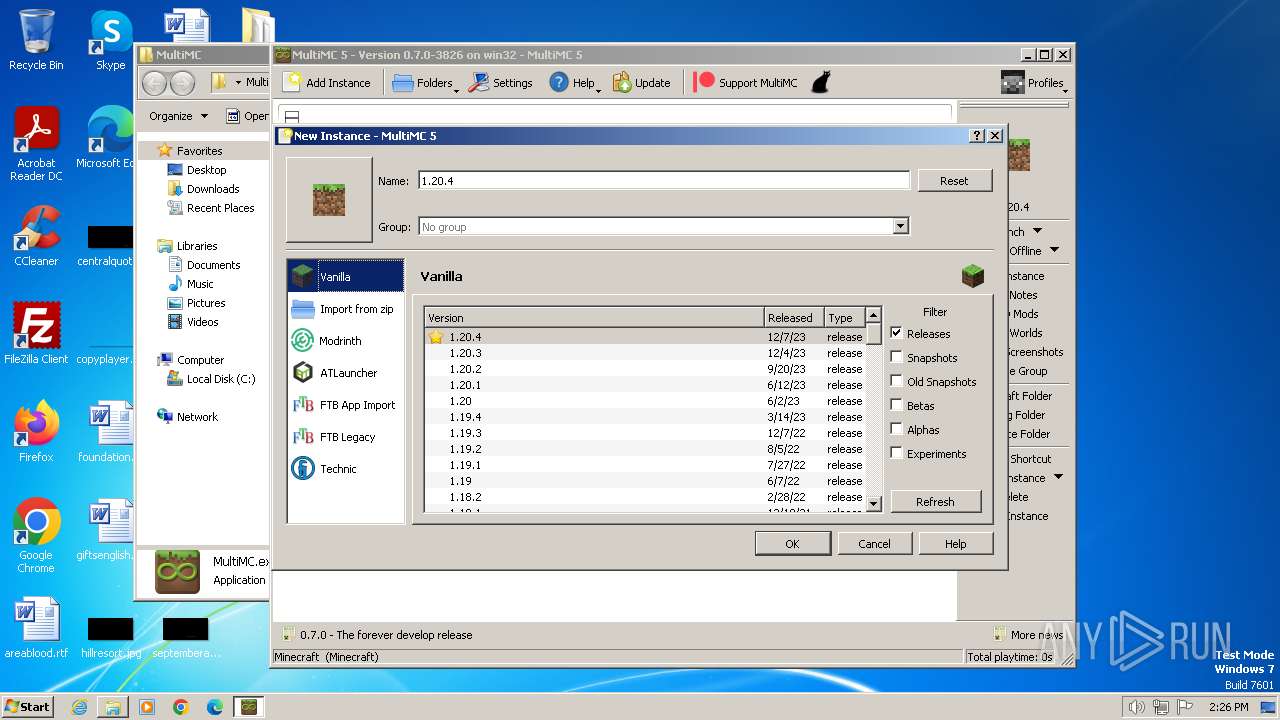Choose Import from zip option
Screen dimensions: 1280x720
coord(345,309)
